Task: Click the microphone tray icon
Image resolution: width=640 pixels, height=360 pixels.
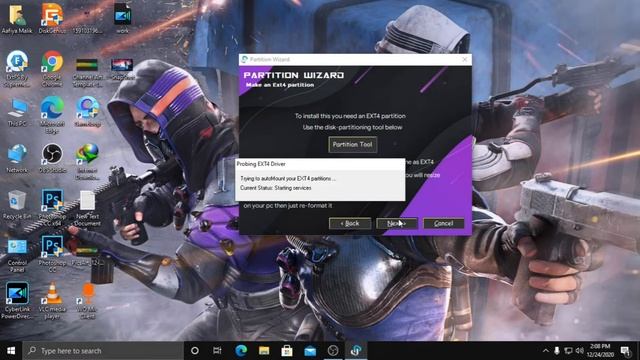Action: pos(557,351)
